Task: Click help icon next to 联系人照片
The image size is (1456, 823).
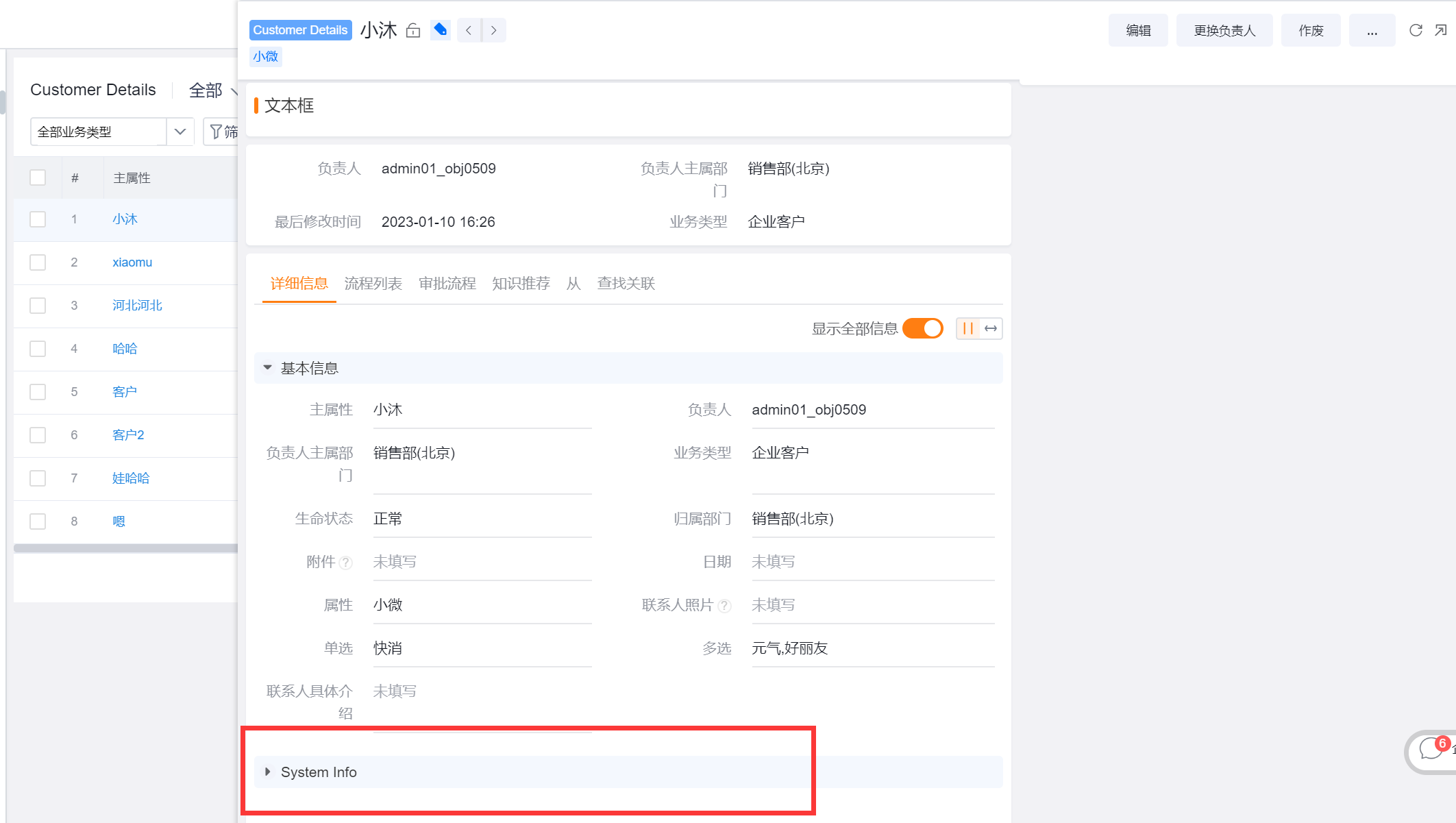Action: (x=724, y=606)
